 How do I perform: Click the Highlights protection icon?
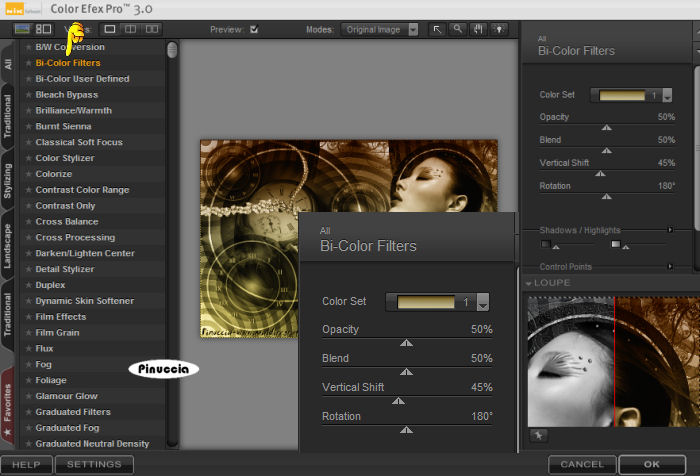click(616, 244)
